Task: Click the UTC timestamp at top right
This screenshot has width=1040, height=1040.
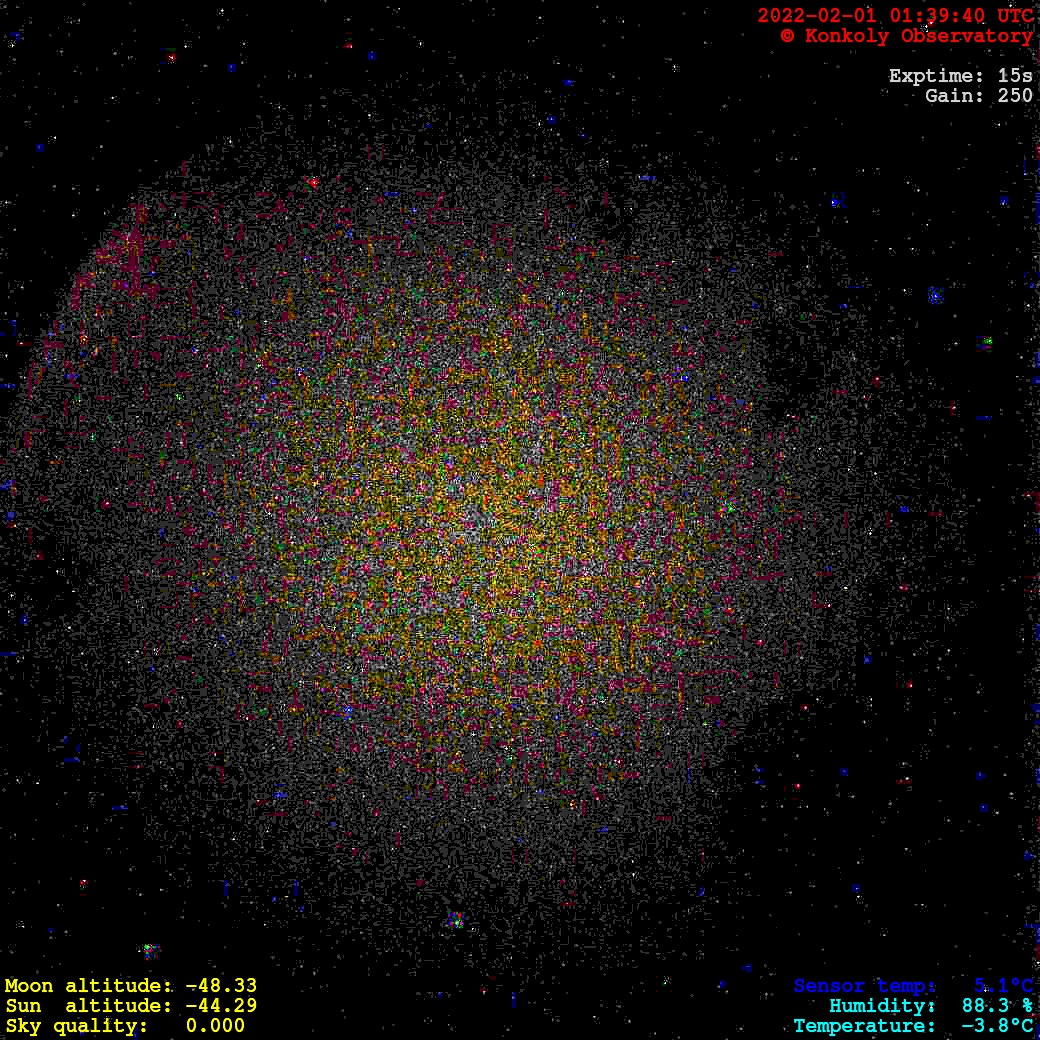Action: pos(895,16)
